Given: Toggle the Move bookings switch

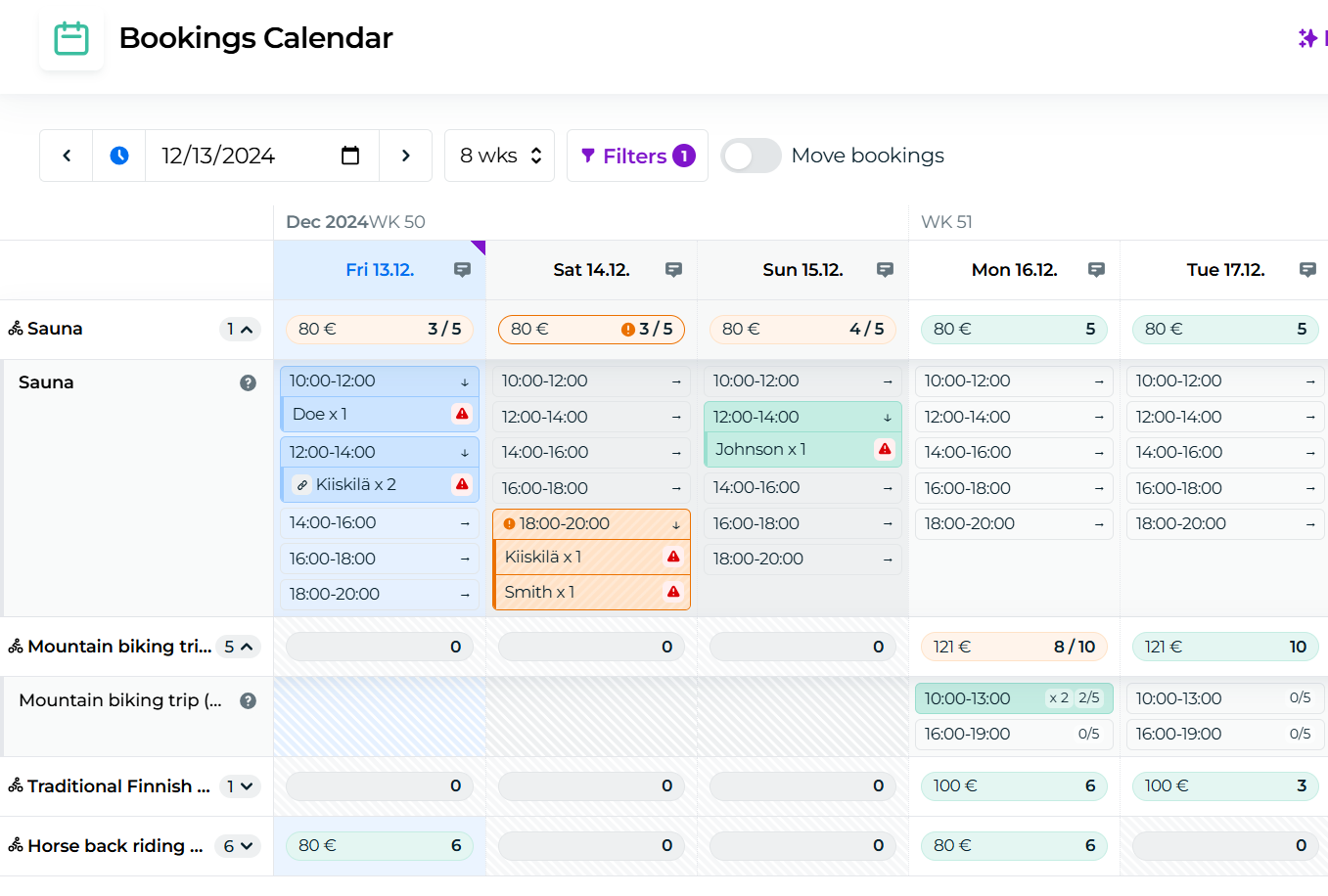Looking at the screenshot, I should (x=751, y=156).
